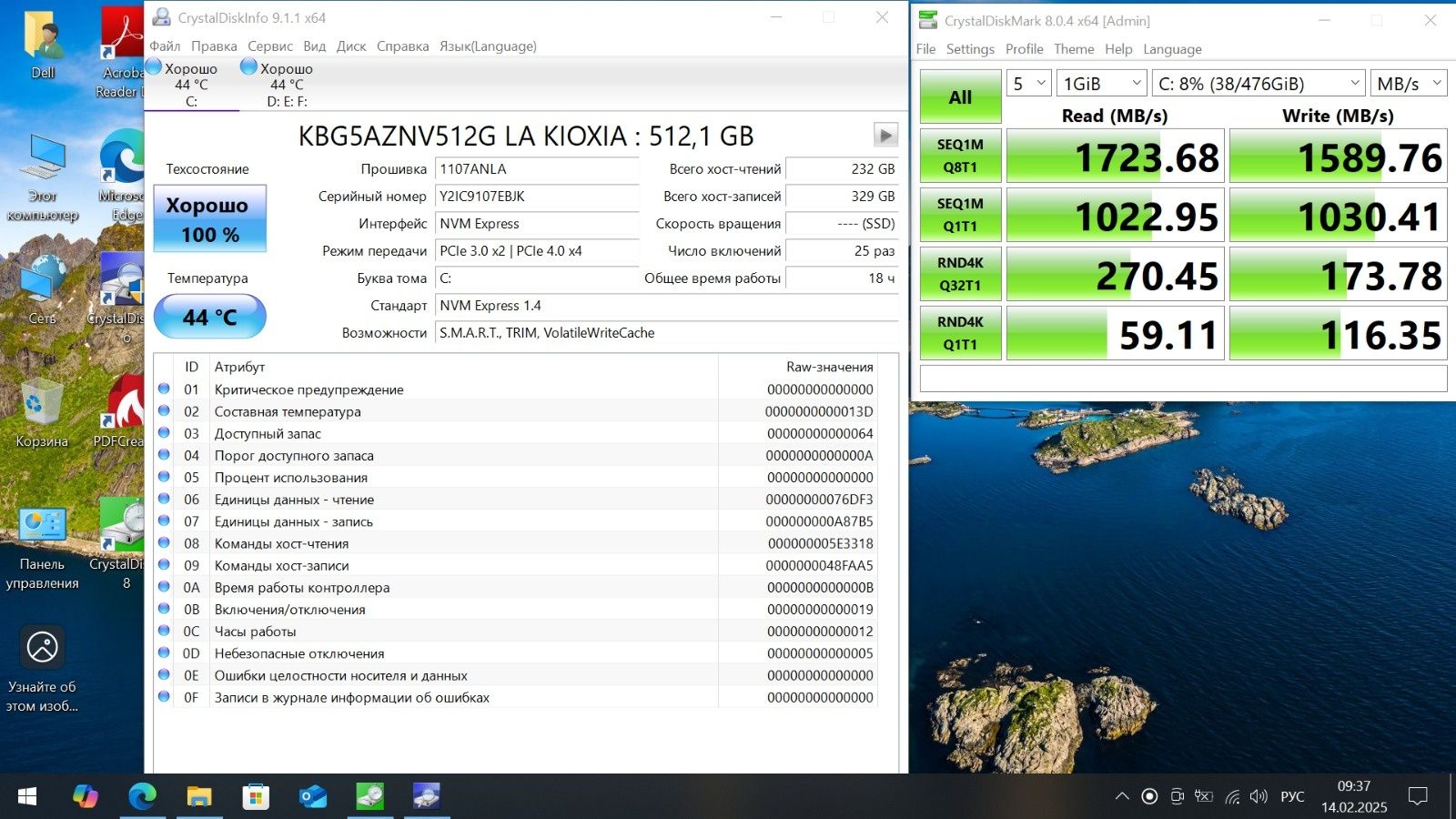1456x819 pixels.
Task: Open the Theme menu in CrystalDiskMark
Action: click(1074, 49)
